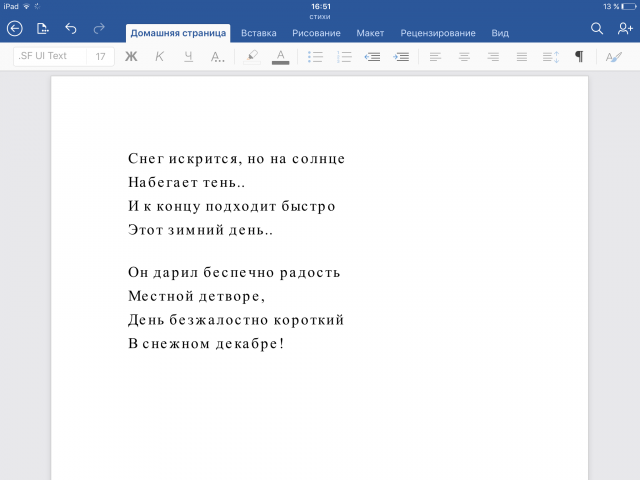Viewport: 640px width, 480px height.
Task: Open the Рецензирование tab
Action: [x=438, y=33]
